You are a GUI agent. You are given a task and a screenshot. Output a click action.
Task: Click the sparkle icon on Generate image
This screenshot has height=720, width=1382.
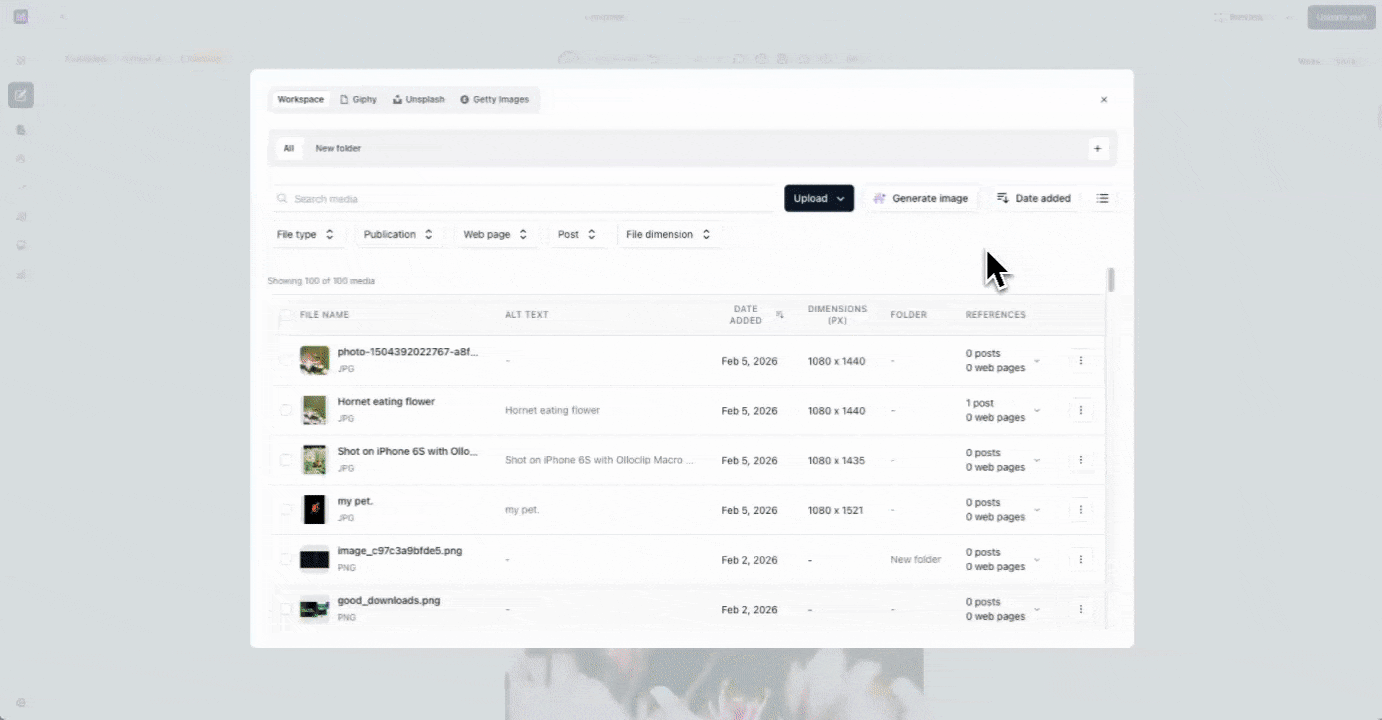879,198
